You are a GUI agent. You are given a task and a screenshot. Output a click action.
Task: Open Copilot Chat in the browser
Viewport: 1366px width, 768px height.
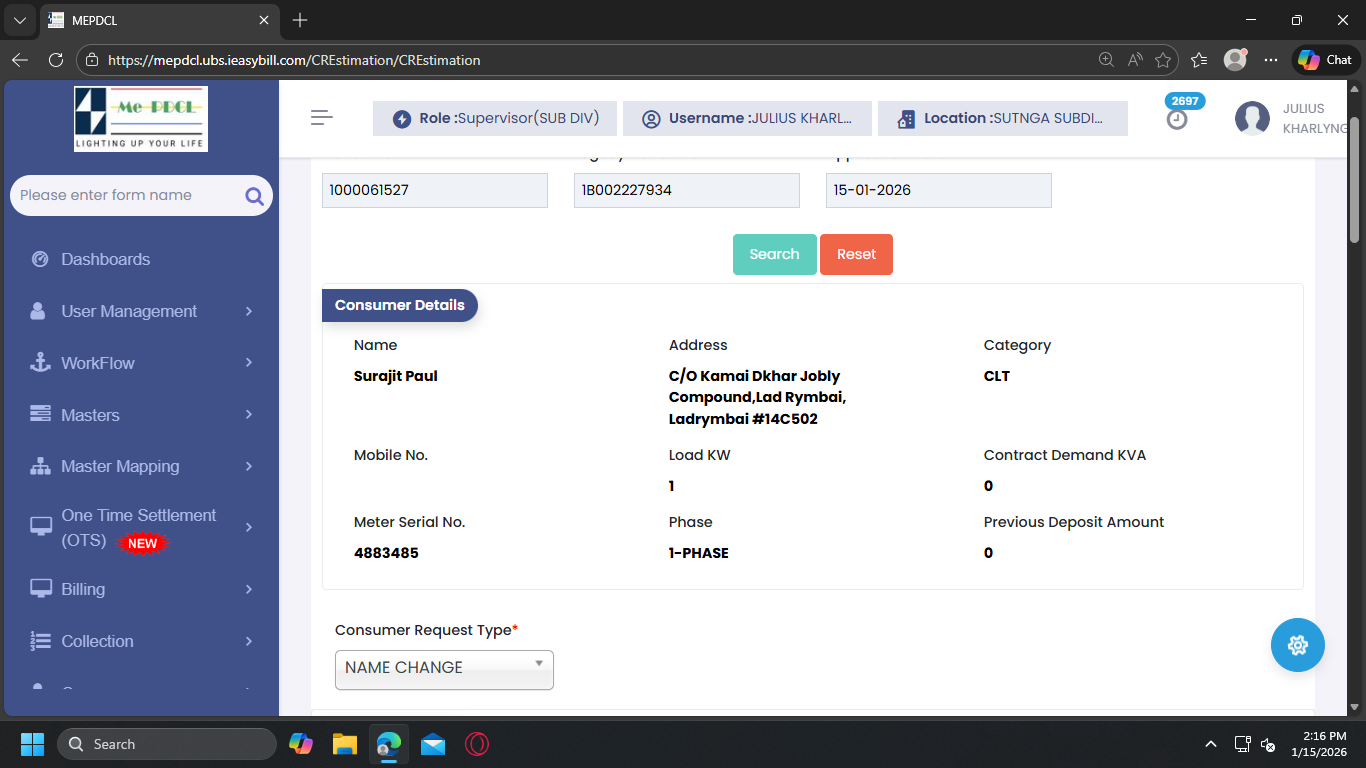pyautogui.click(x=1326, y=60)
